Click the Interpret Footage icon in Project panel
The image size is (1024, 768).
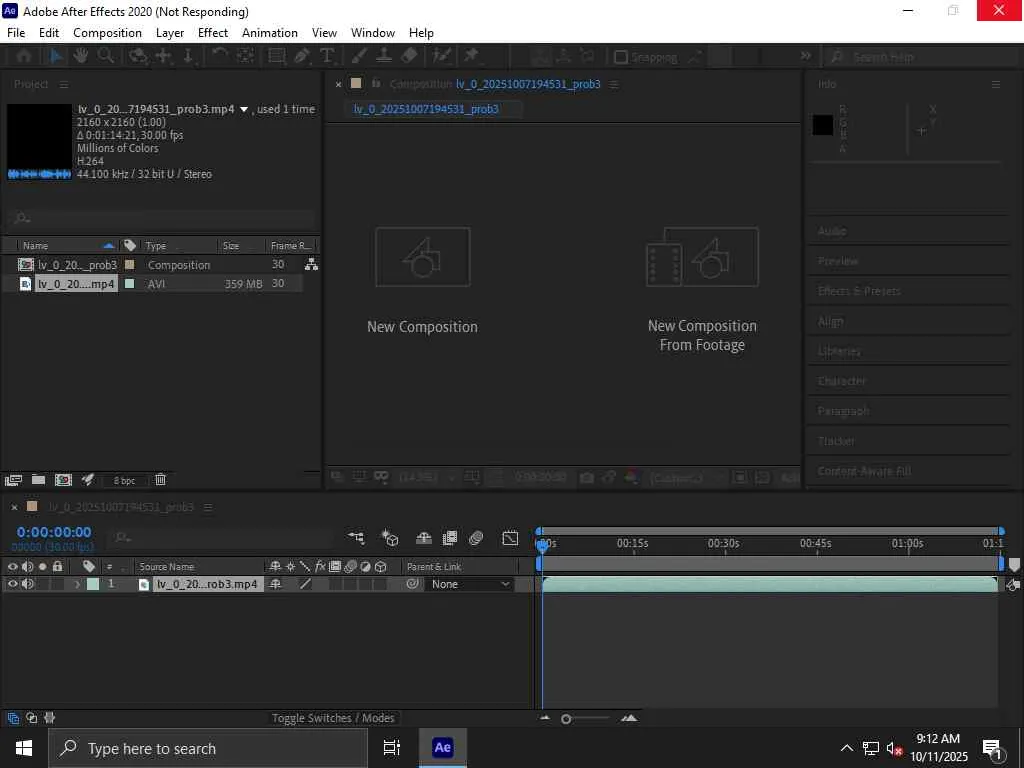click(x=13, y=481)
